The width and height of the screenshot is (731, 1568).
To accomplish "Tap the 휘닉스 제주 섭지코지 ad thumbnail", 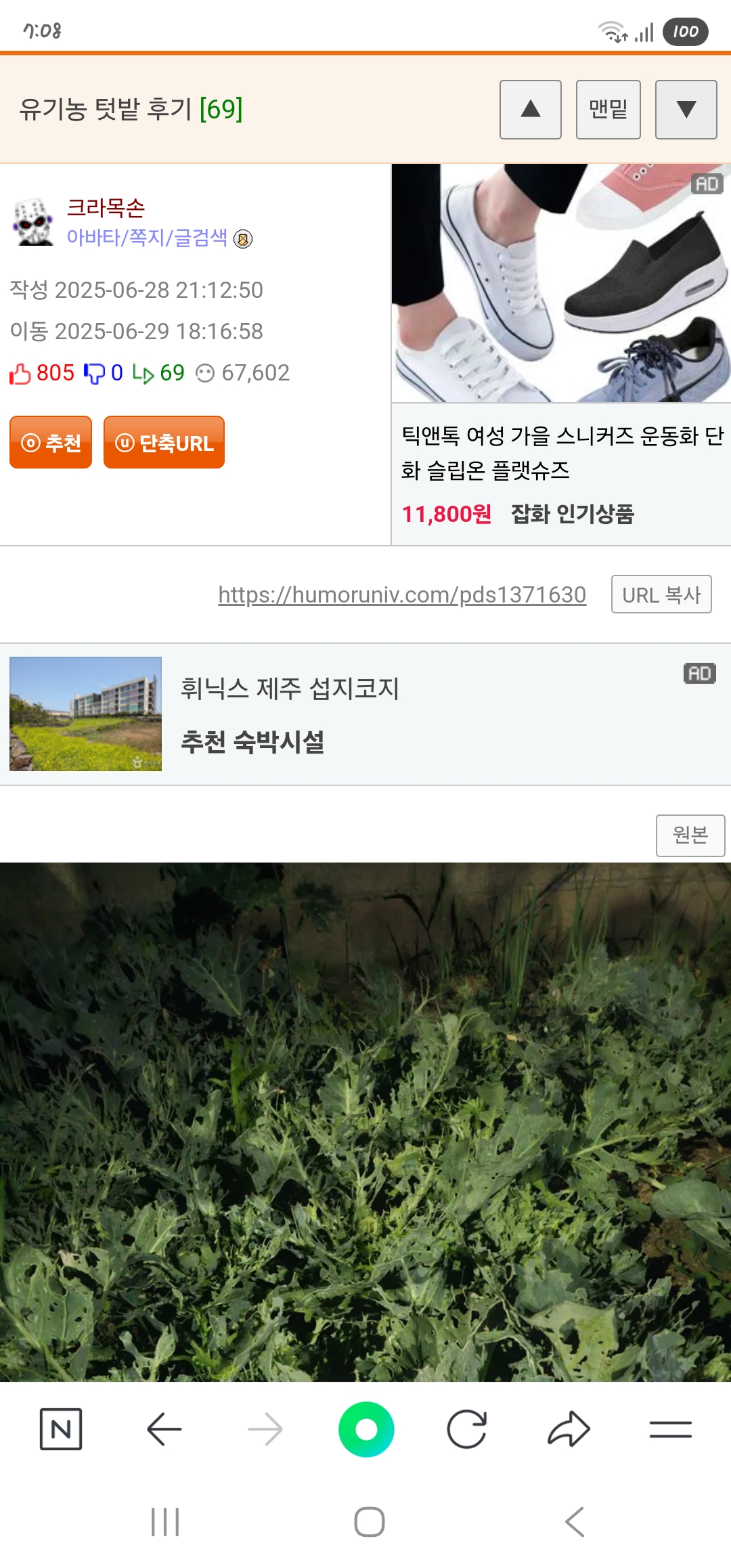I will [85, 714].
